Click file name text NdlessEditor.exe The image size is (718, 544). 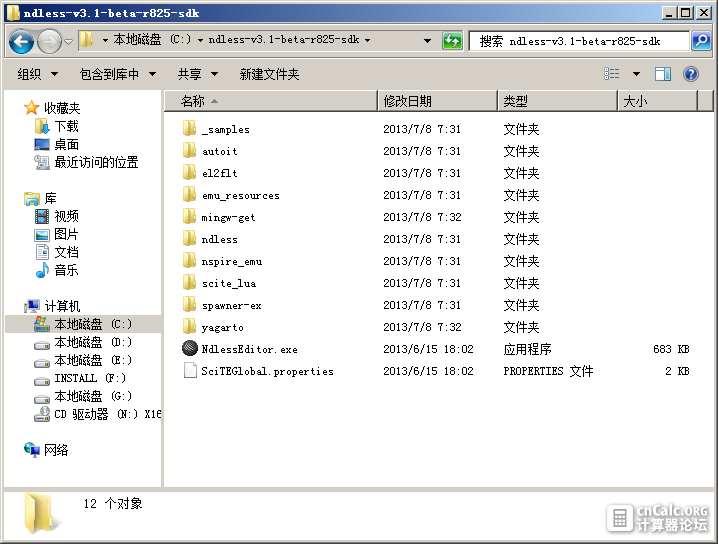(250, 349)
